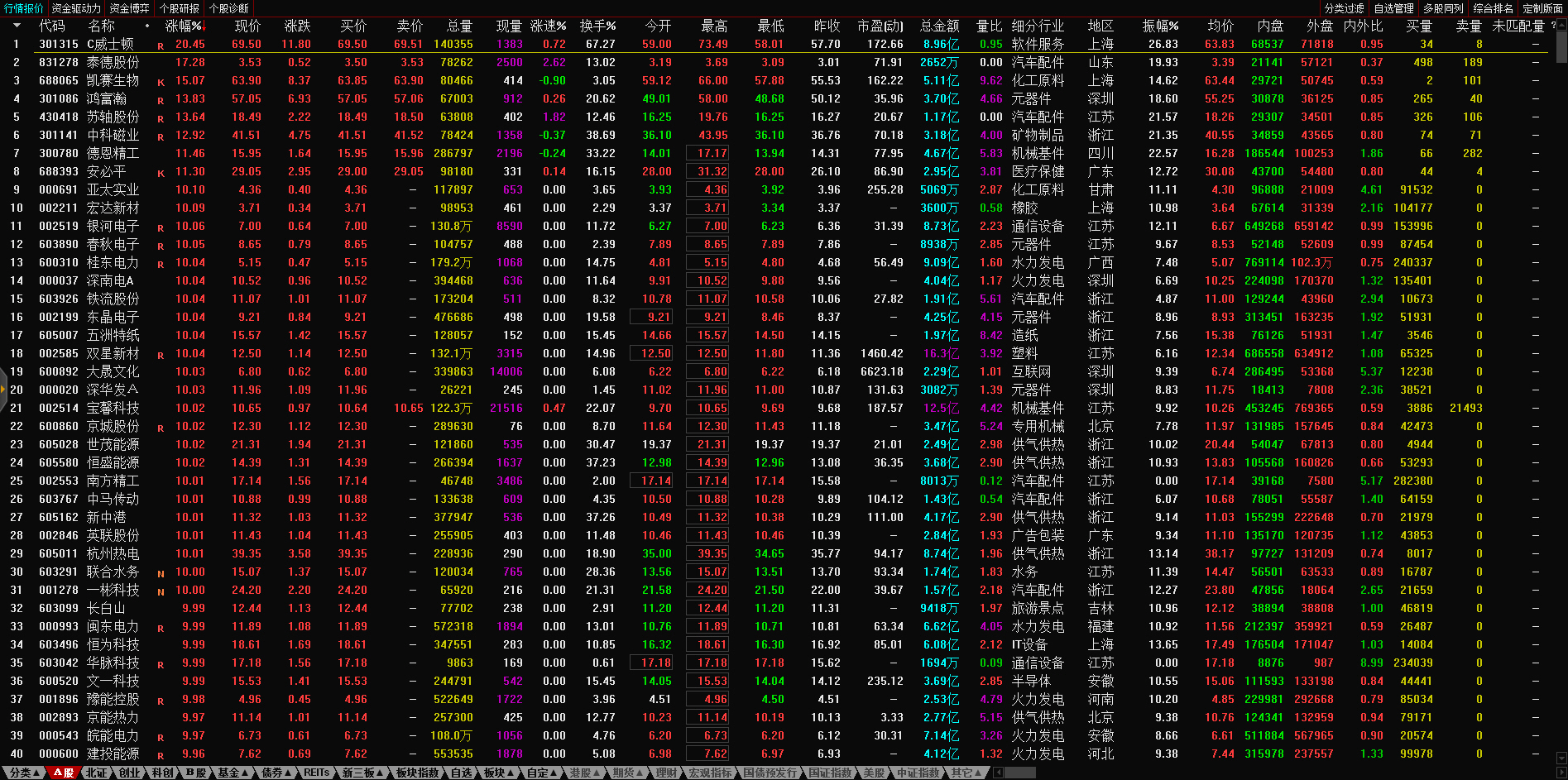Click the N marker beside 联合水务
1568x780 pixels.
[x=161, y=574]
